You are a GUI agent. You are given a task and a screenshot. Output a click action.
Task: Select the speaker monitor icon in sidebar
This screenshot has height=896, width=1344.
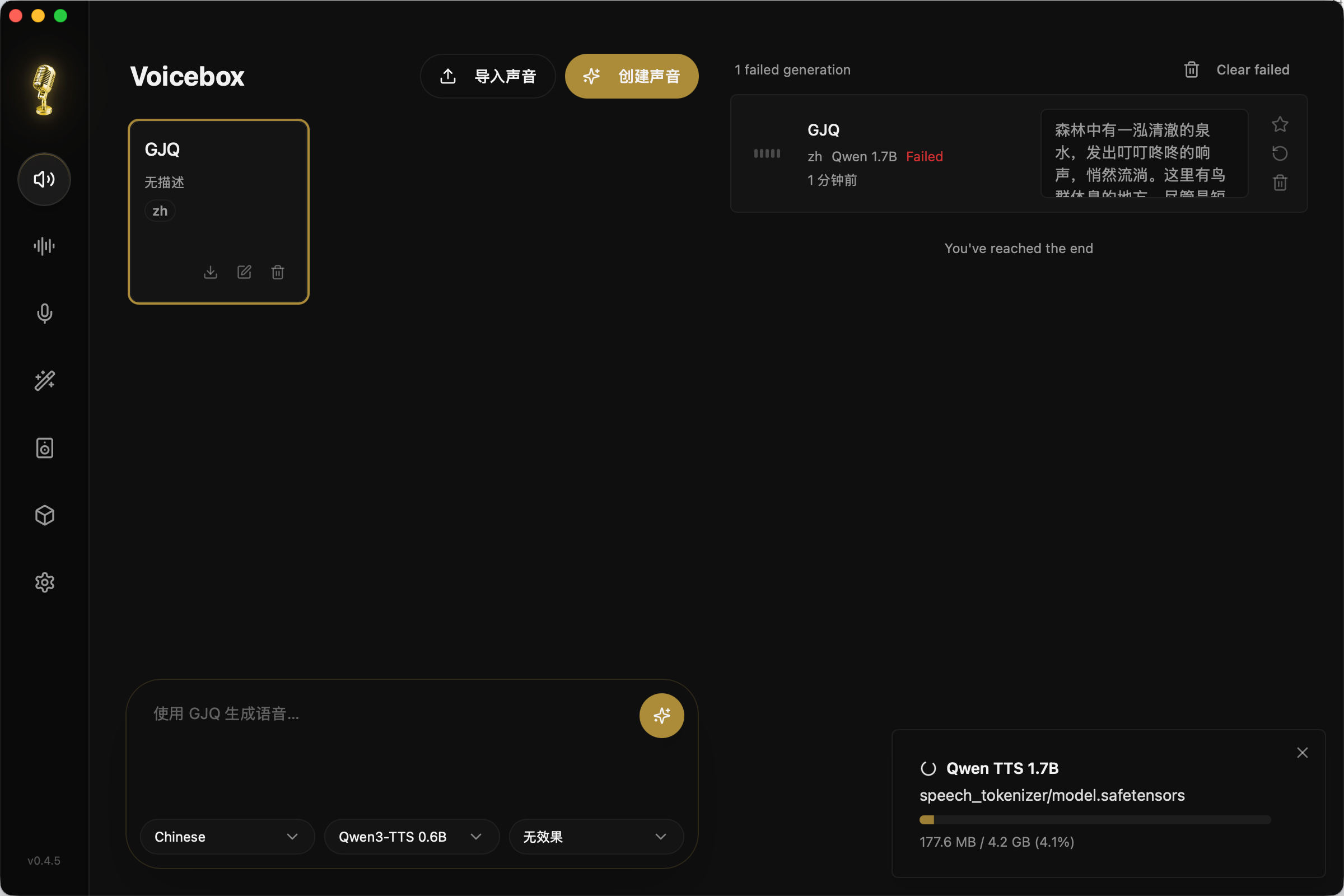coord(44,448)
